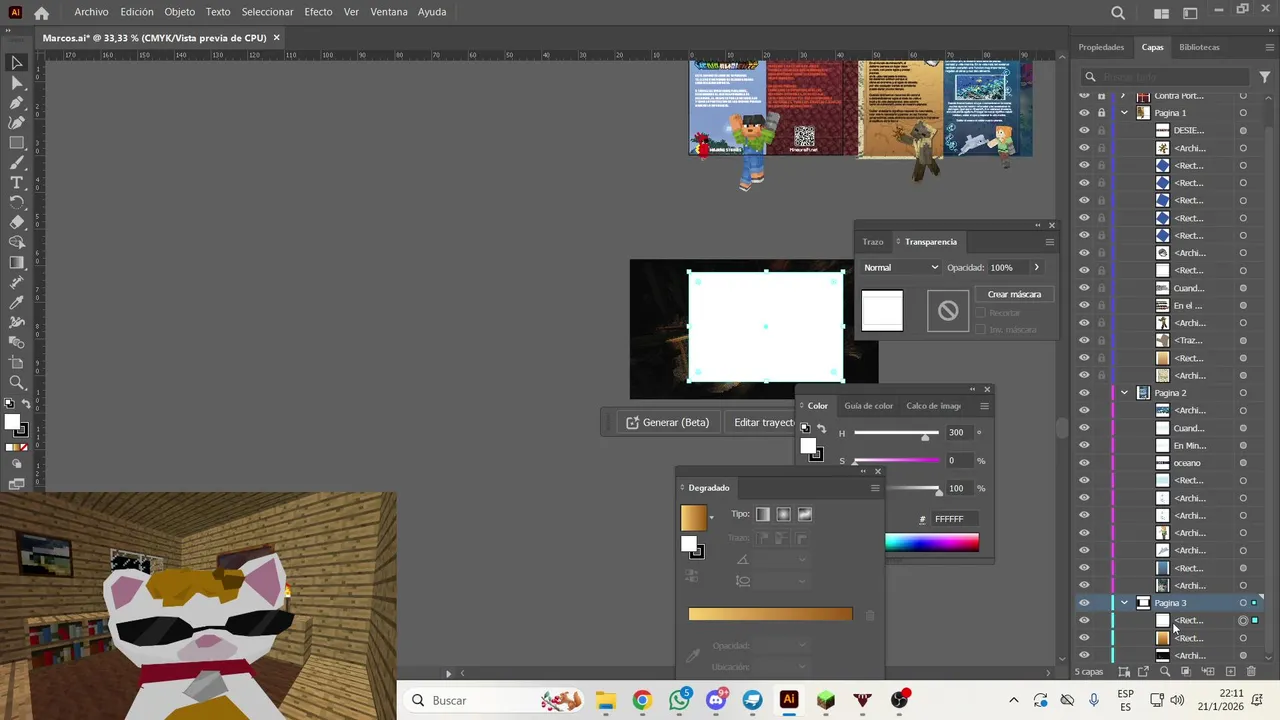1280x720 pixels.
Task: Create new sublayer icon in Capas panel
Action: click(1207, 671)
